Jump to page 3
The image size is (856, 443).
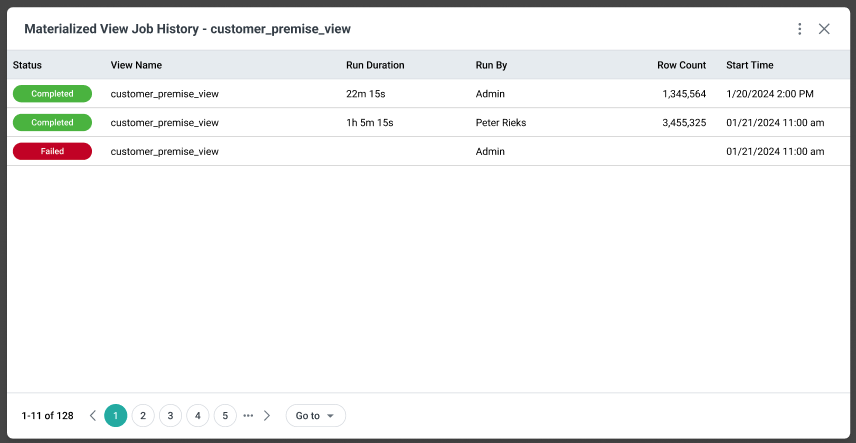(x=170, y=415)
